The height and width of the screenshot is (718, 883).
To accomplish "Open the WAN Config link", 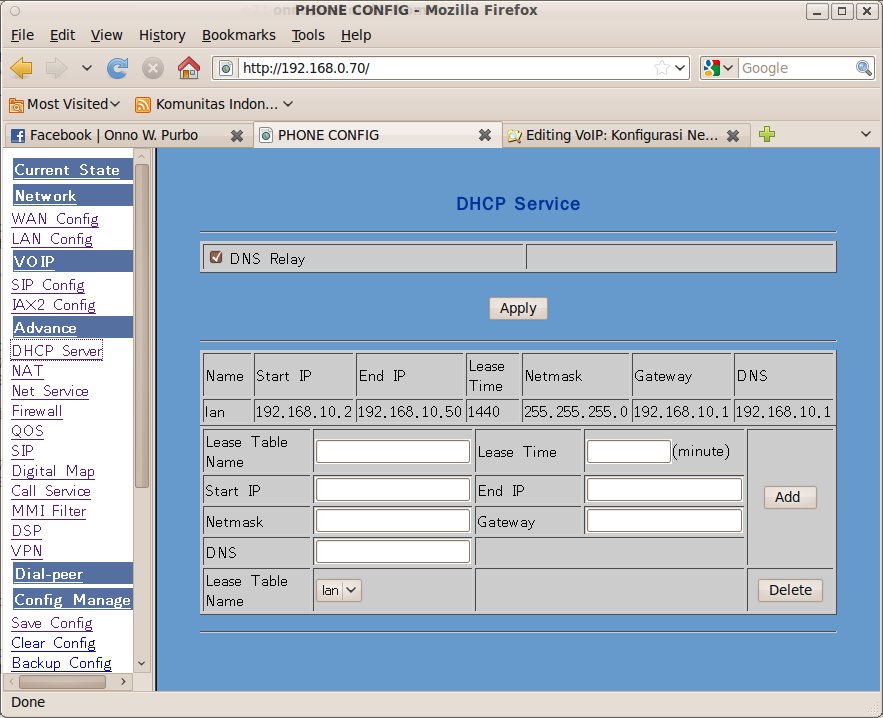I will 55,219.
